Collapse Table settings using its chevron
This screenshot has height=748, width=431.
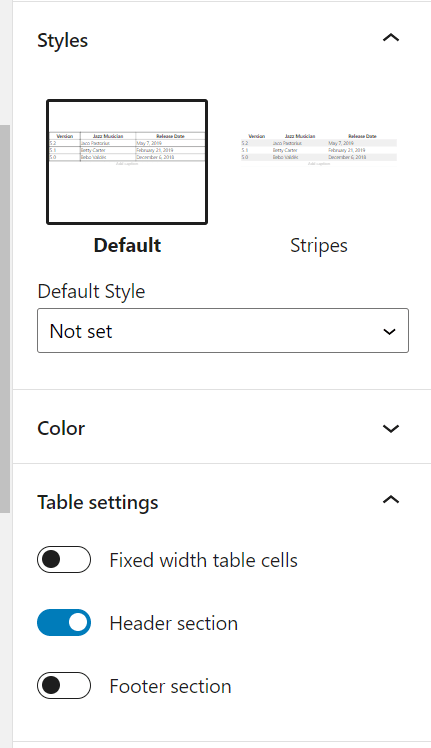pos(391,499)
